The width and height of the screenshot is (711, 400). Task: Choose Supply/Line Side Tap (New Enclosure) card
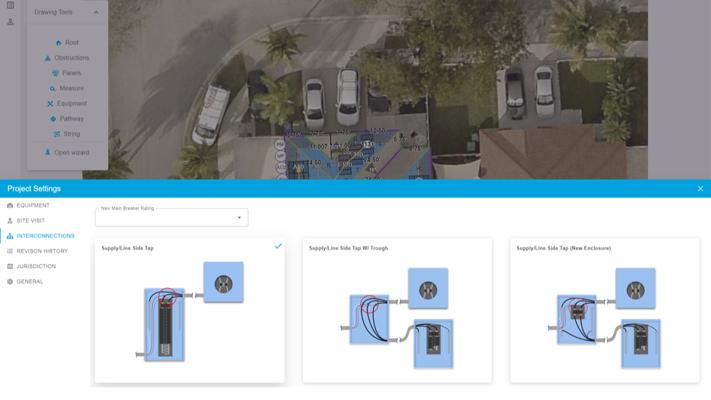pos(604,310)
